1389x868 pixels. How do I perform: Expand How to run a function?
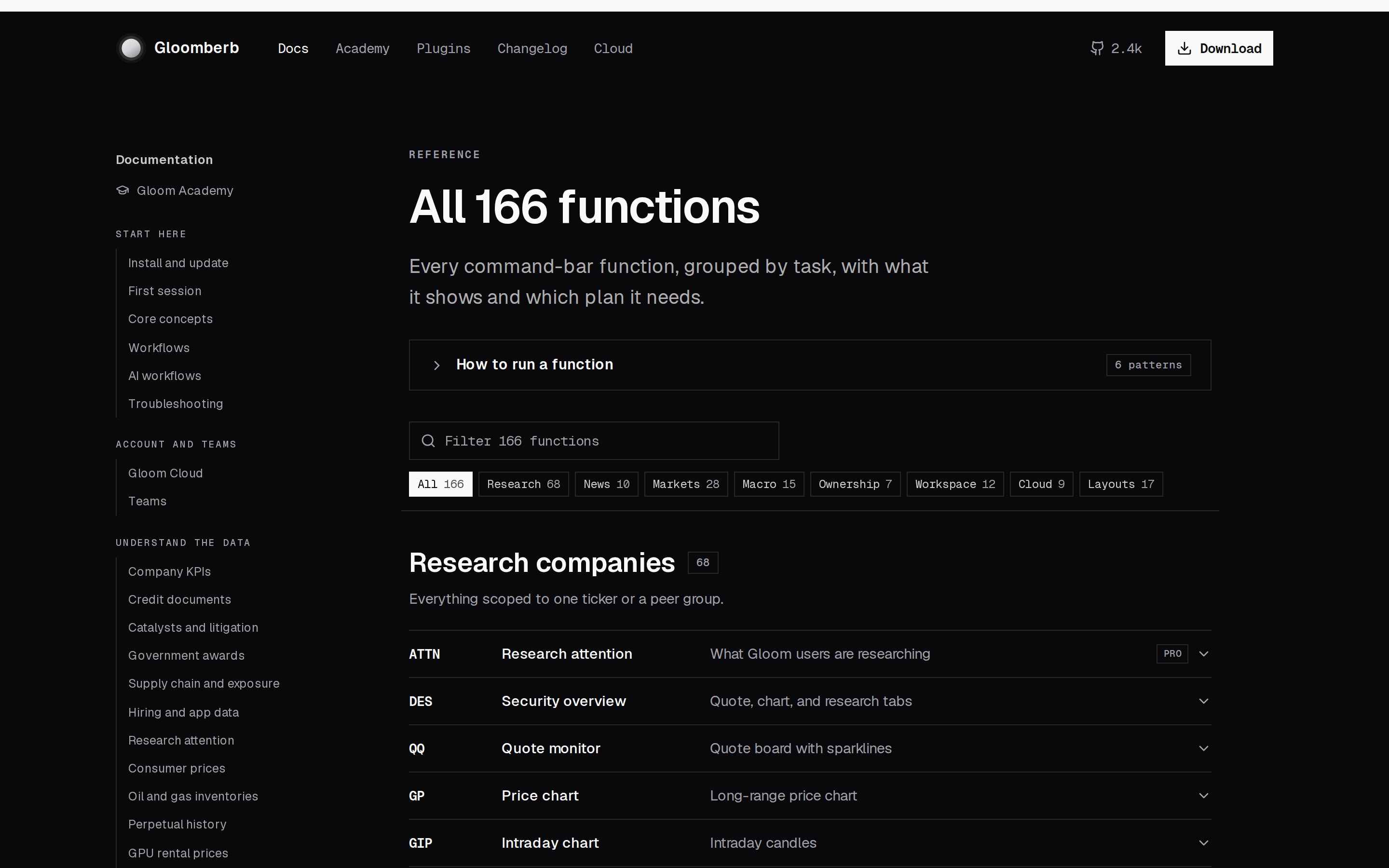pyautogui.click(x=810, y=365)
